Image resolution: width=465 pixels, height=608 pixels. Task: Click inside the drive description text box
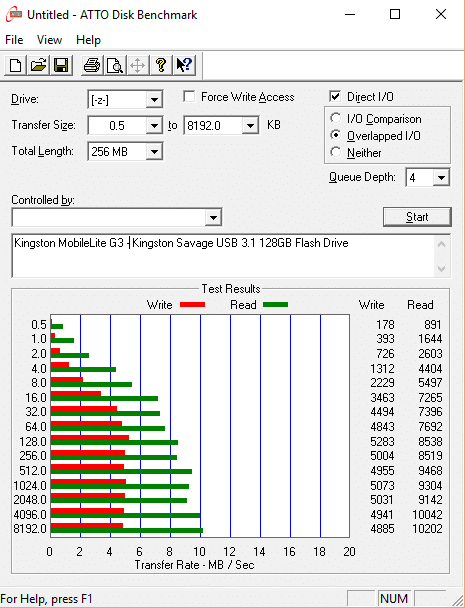click(225, 256)
